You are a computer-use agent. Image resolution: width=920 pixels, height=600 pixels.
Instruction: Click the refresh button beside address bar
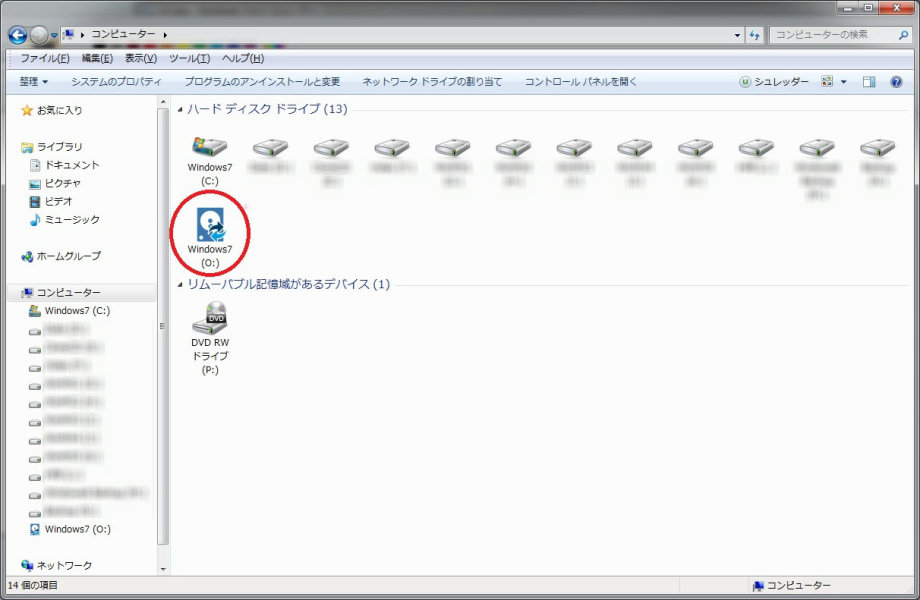coord(754,35)
